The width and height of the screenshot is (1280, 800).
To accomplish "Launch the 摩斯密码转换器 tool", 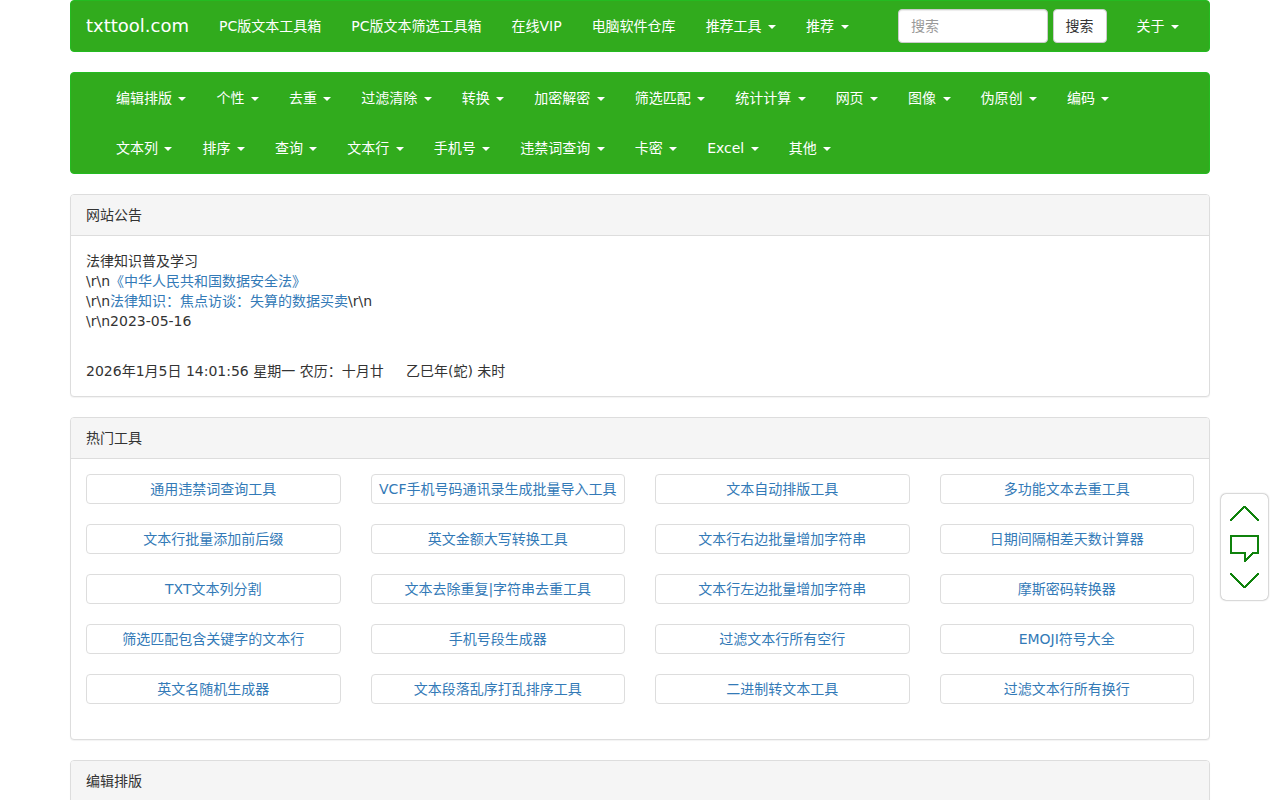I will click(x=1066, y=589).
